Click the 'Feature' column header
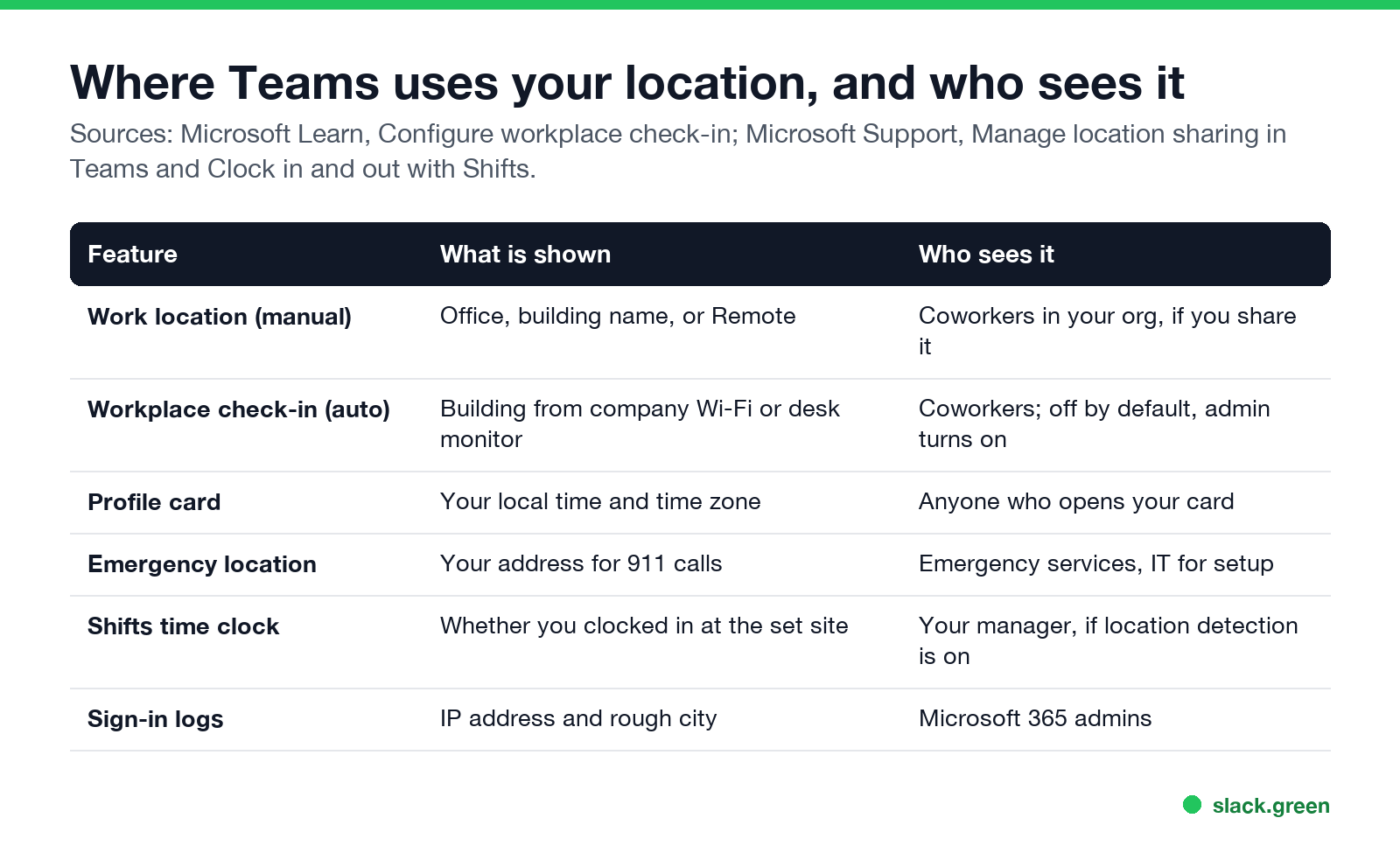 pos(132,255)
